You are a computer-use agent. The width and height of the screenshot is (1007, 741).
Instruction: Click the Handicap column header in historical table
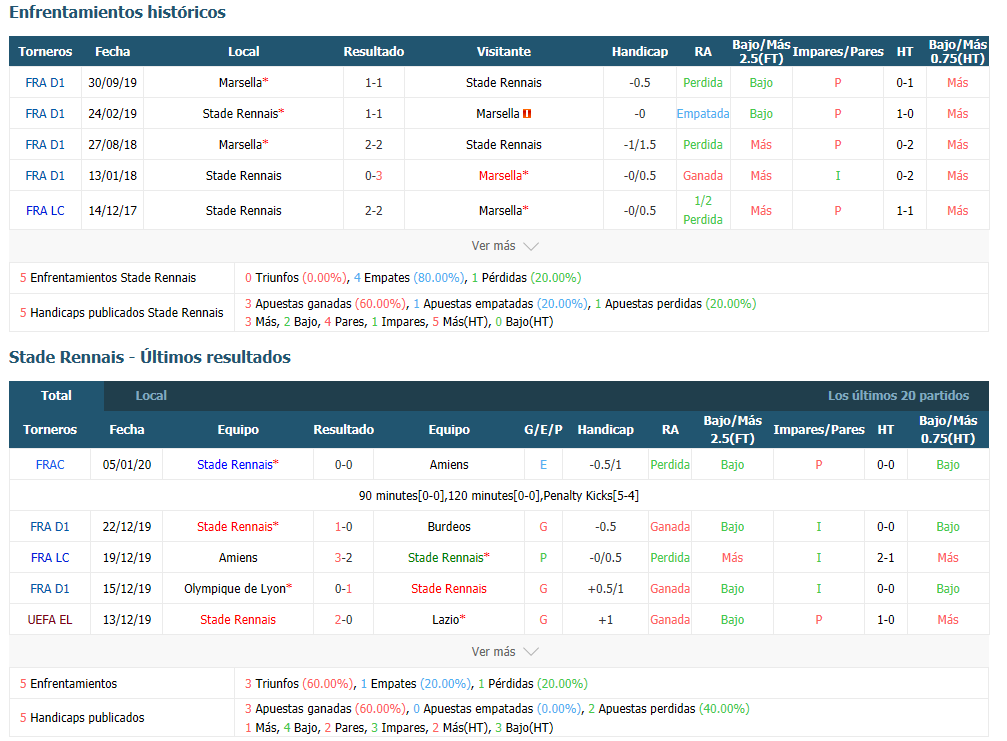click(x=640, y=51)
